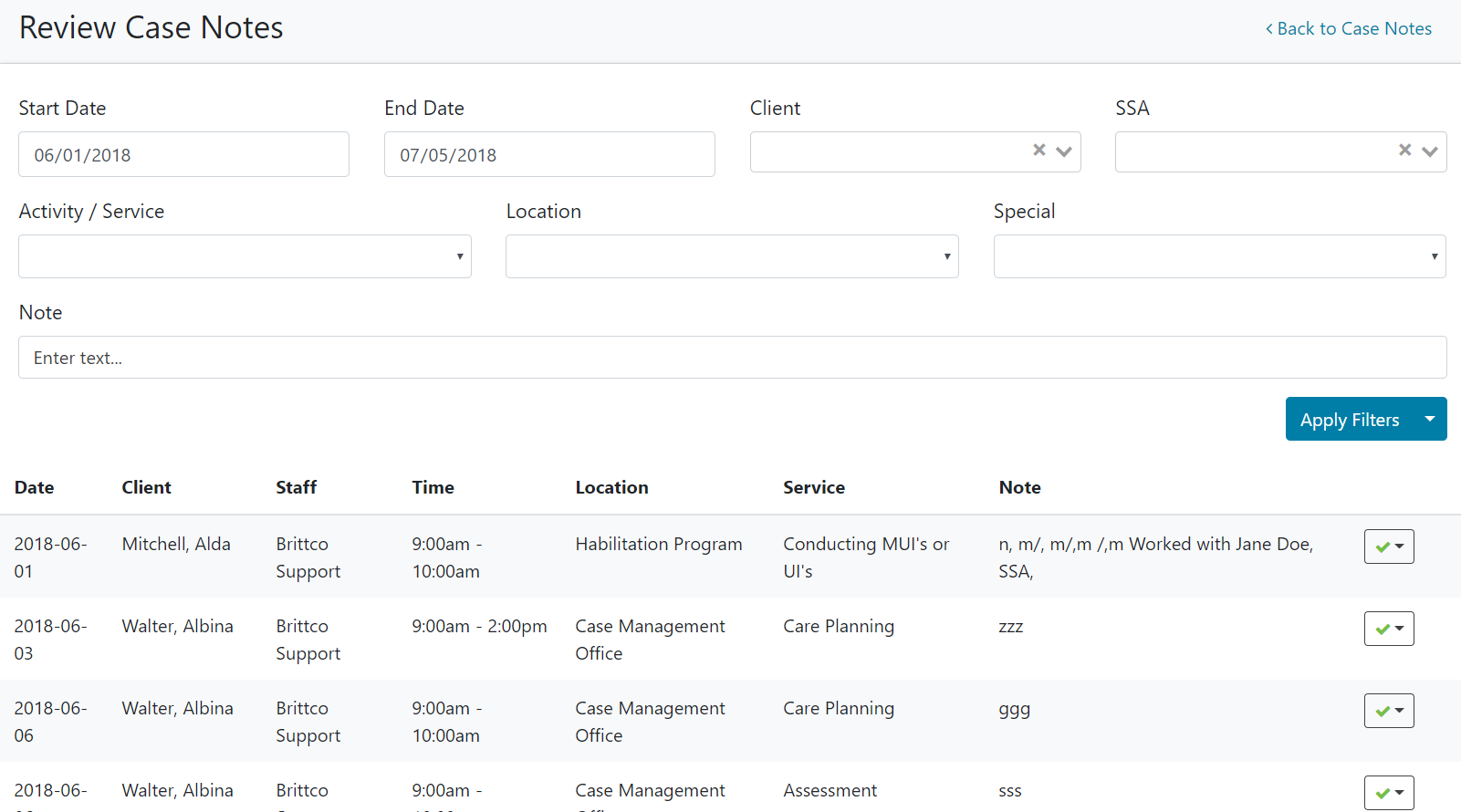The width and height of the screenshot is (1461, 812).
Task: Click the Start Date field
Action: click(183, 154)
